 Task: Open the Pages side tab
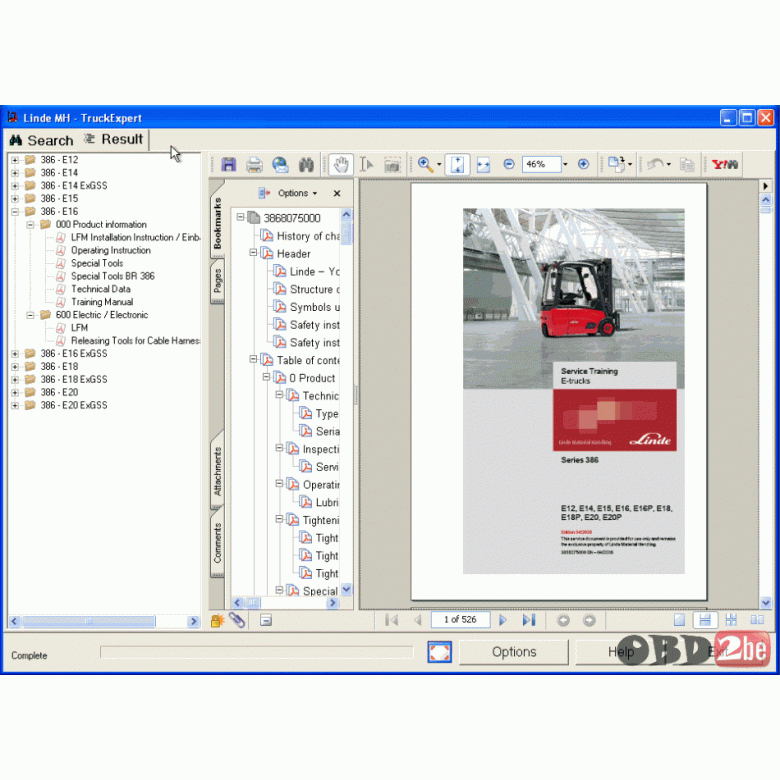pos(217,281)
